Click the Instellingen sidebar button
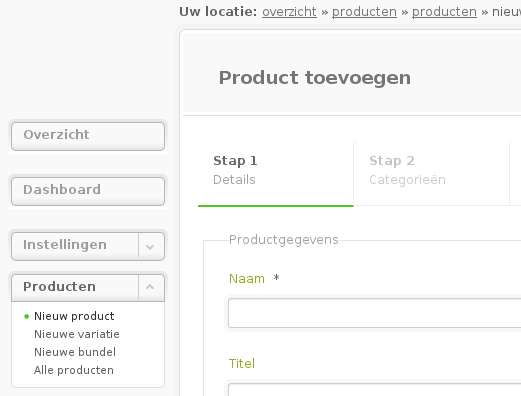 click(75, 246)
